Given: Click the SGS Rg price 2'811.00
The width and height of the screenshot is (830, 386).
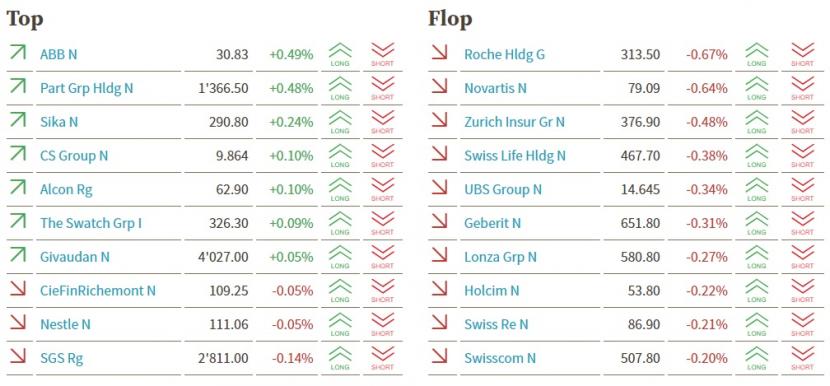Looking at the screenshot, I should (223, 358).
